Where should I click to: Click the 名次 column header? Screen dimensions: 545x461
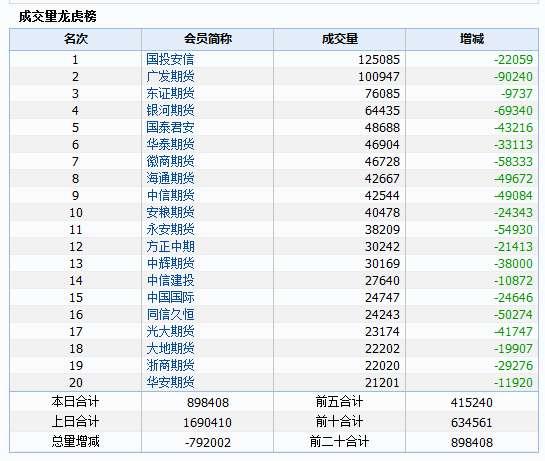pos(75,39)
